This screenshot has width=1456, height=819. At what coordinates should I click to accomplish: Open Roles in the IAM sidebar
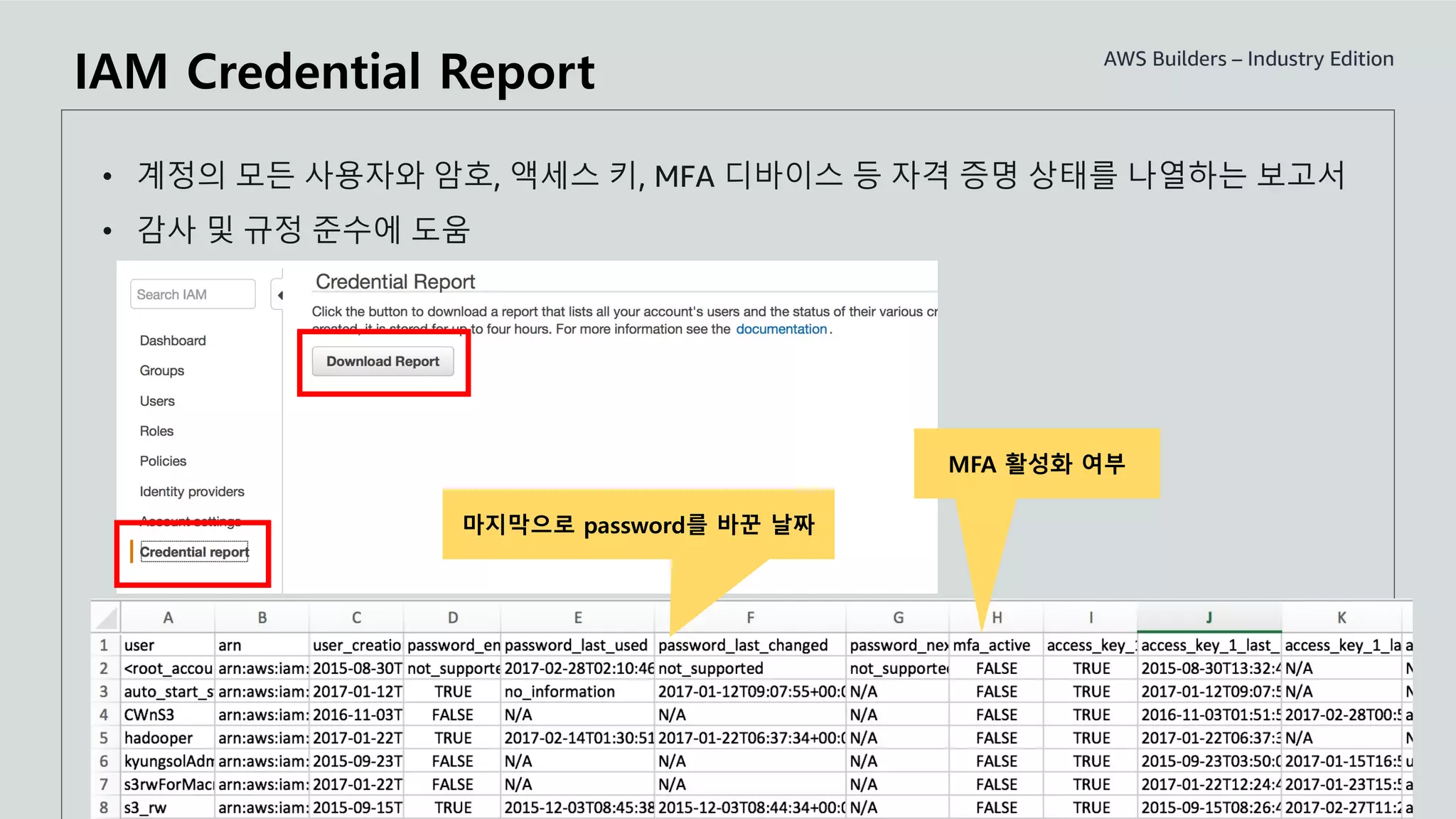tap(156, 431)
